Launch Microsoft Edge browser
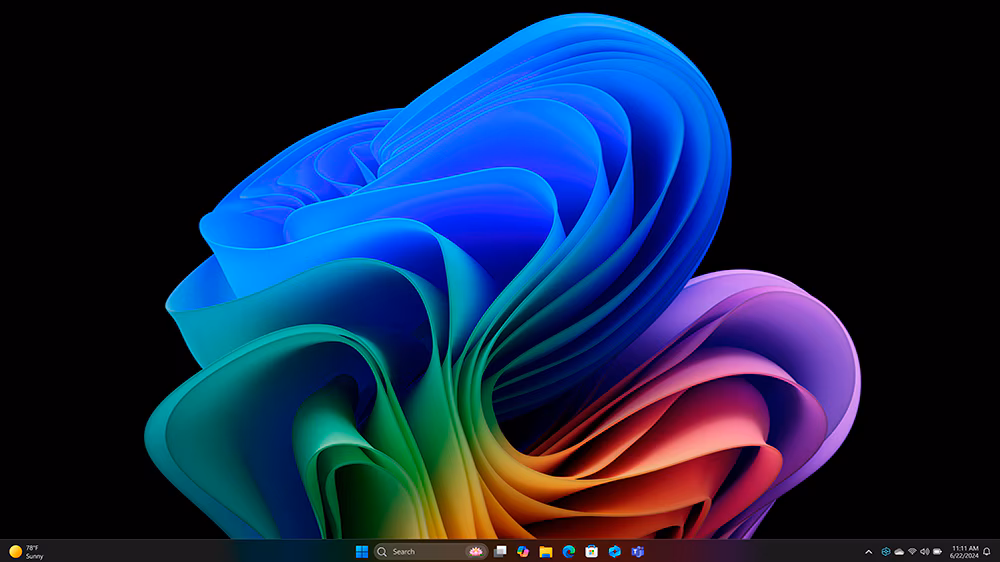This screenshot has width=1000, height=562. click(569, 551)
